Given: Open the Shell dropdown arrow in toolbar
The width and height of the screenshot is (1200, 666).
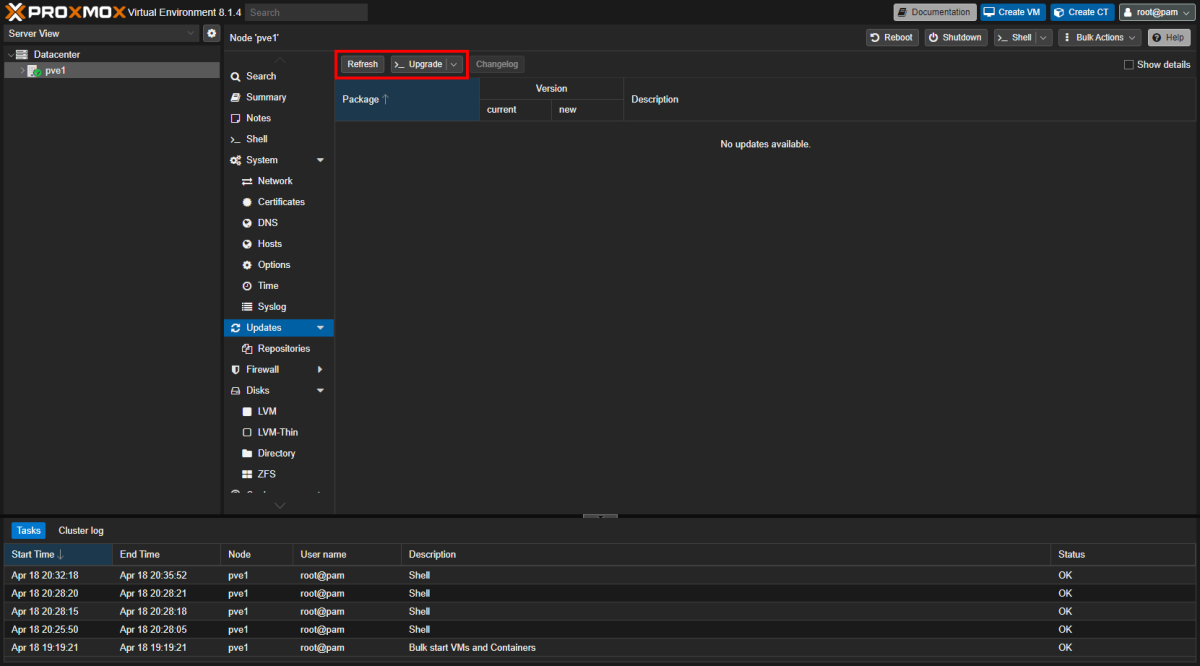Looking at the screenshot, I should coord(1044,37).
